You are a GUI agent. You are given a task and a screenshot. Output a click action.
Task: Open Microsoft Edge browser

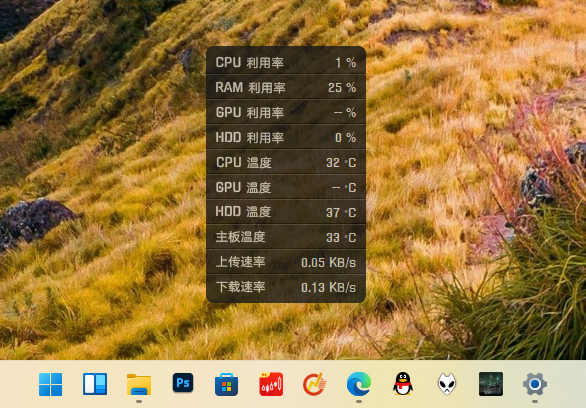click(359, 384)
